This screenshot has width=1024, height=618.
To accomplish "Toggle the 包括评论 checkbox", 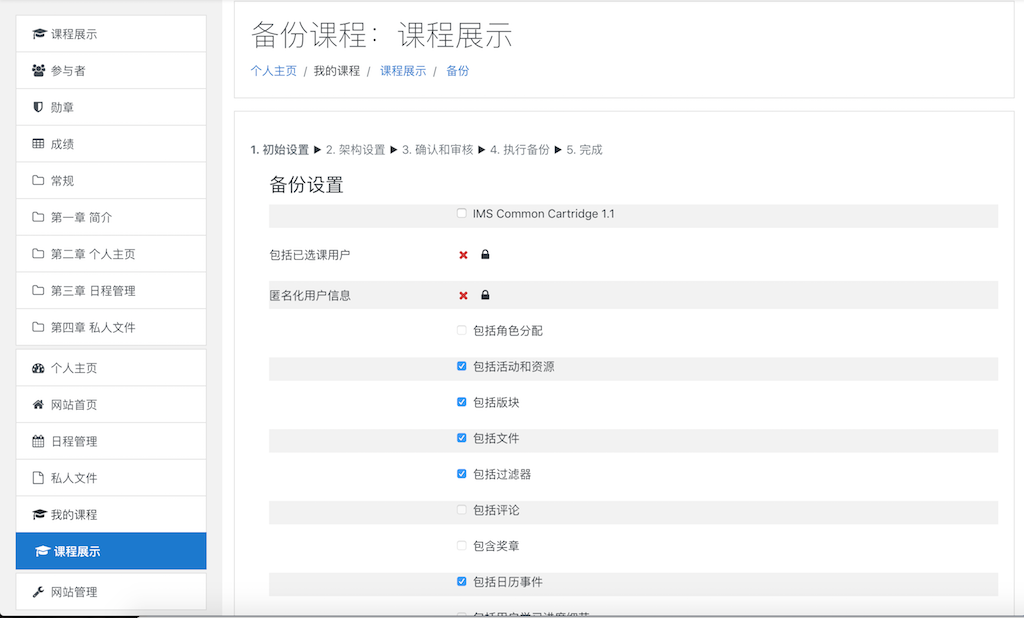I will point(462,510).
